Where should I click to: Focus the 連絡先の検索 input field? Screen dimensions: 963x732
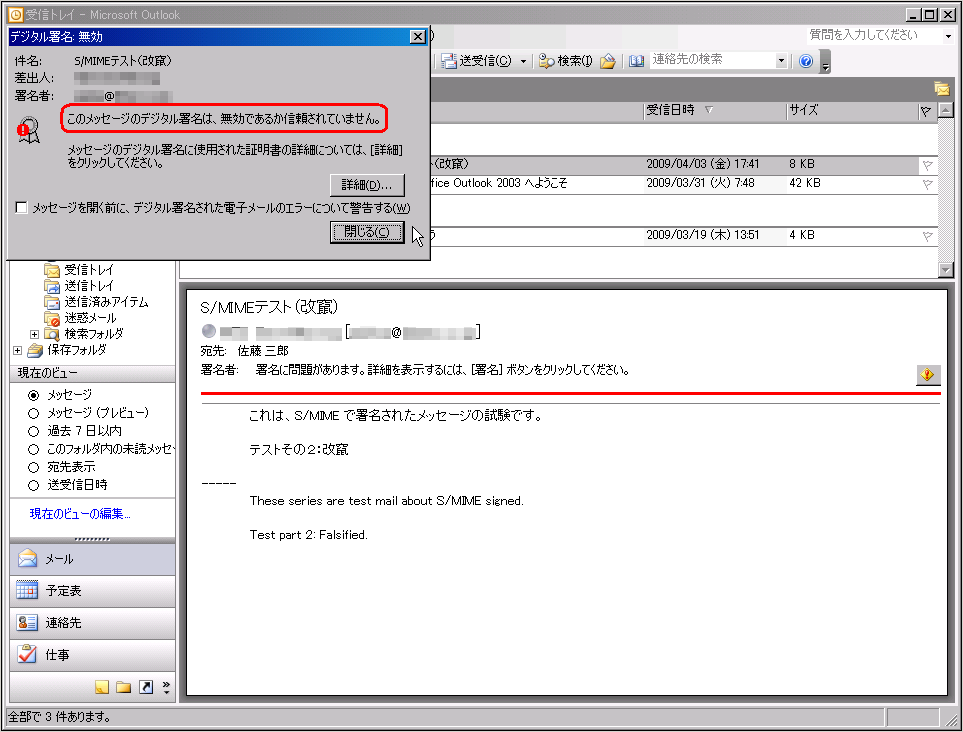pos(712,60)
